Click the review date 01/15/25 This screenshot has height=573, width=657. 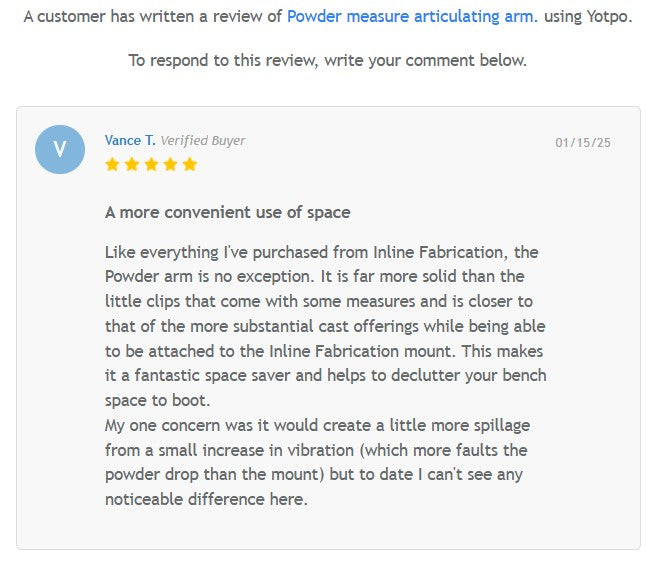tap(582, 143)
